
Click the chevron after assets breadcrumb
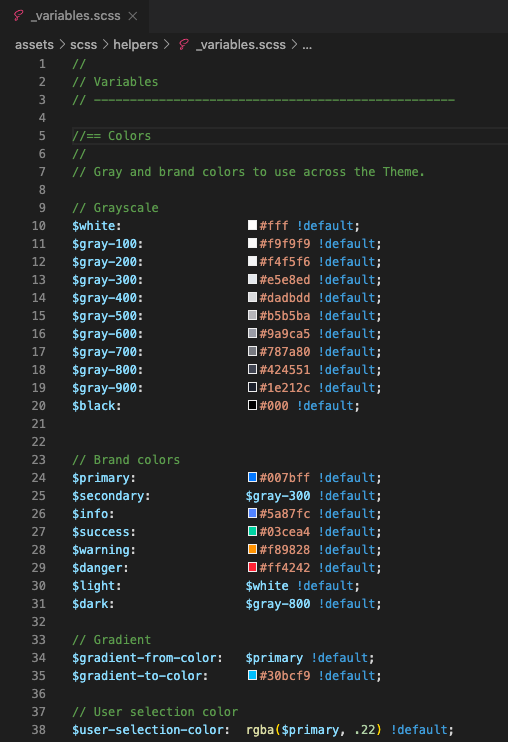coord(62,44)
